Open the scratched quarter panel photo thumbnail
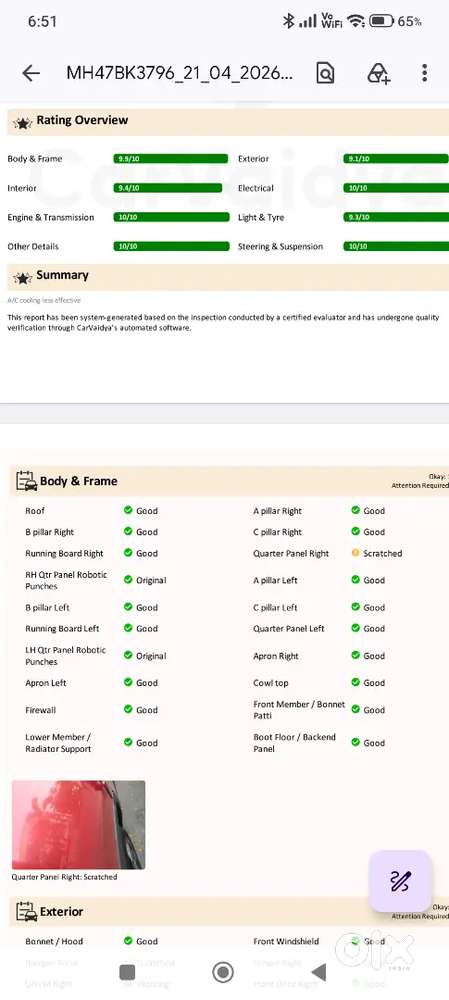 pyautogui.click(x=78, y=825)
